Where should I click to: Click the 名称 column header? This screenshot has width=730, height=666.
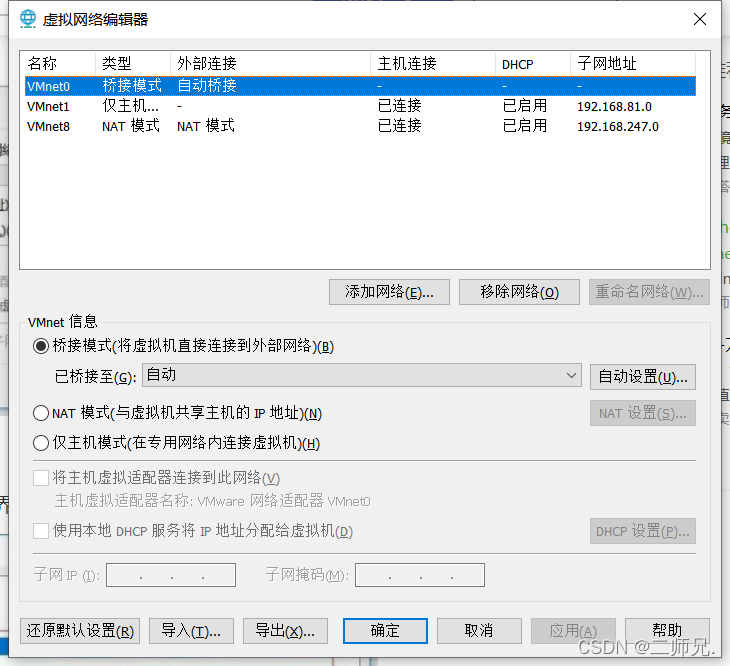tap(58, 63)
